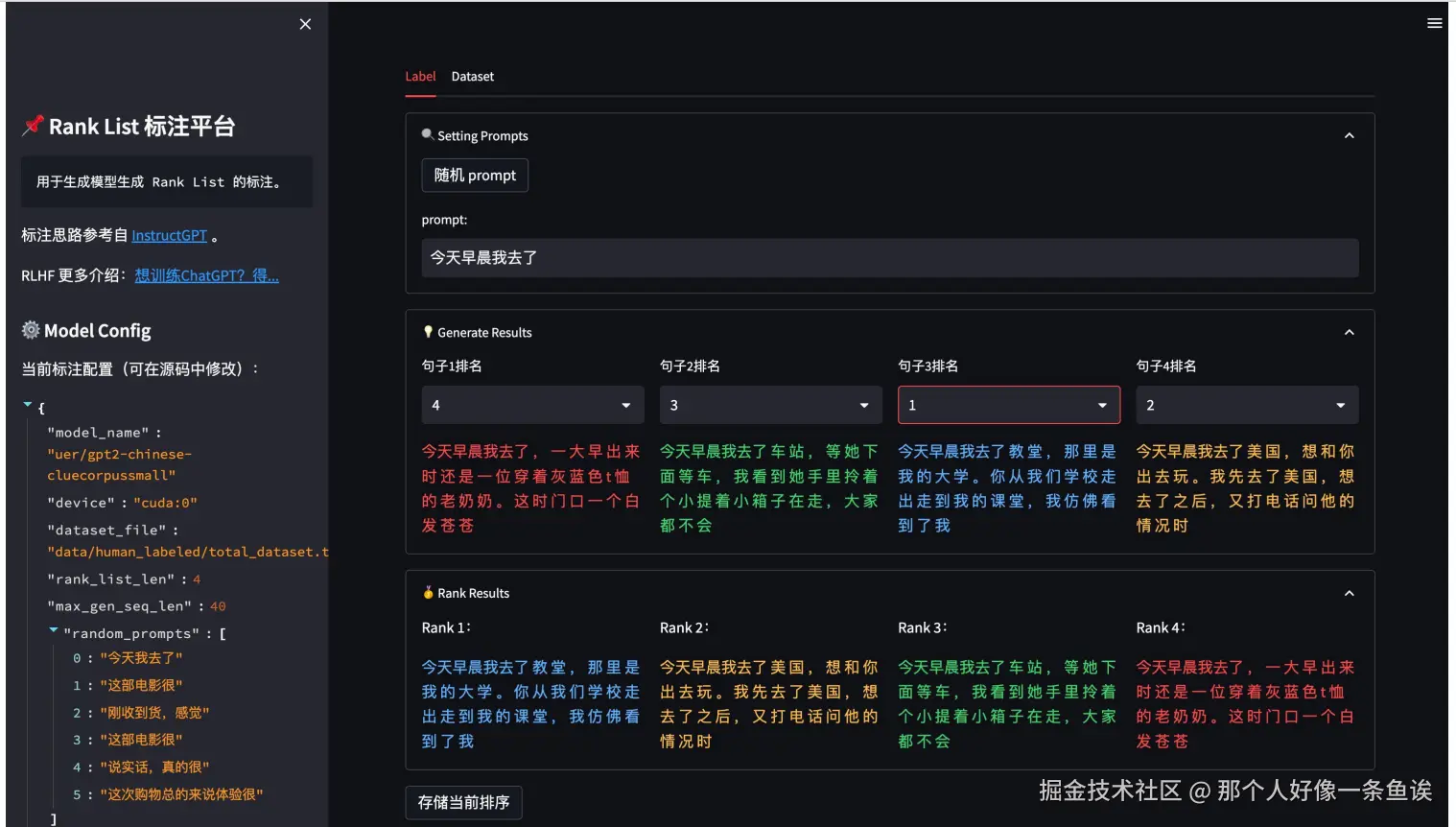Click the yellow generated sentence under 句子4排名
This screenshot has width=1456, height=827.
point(1245,488)
